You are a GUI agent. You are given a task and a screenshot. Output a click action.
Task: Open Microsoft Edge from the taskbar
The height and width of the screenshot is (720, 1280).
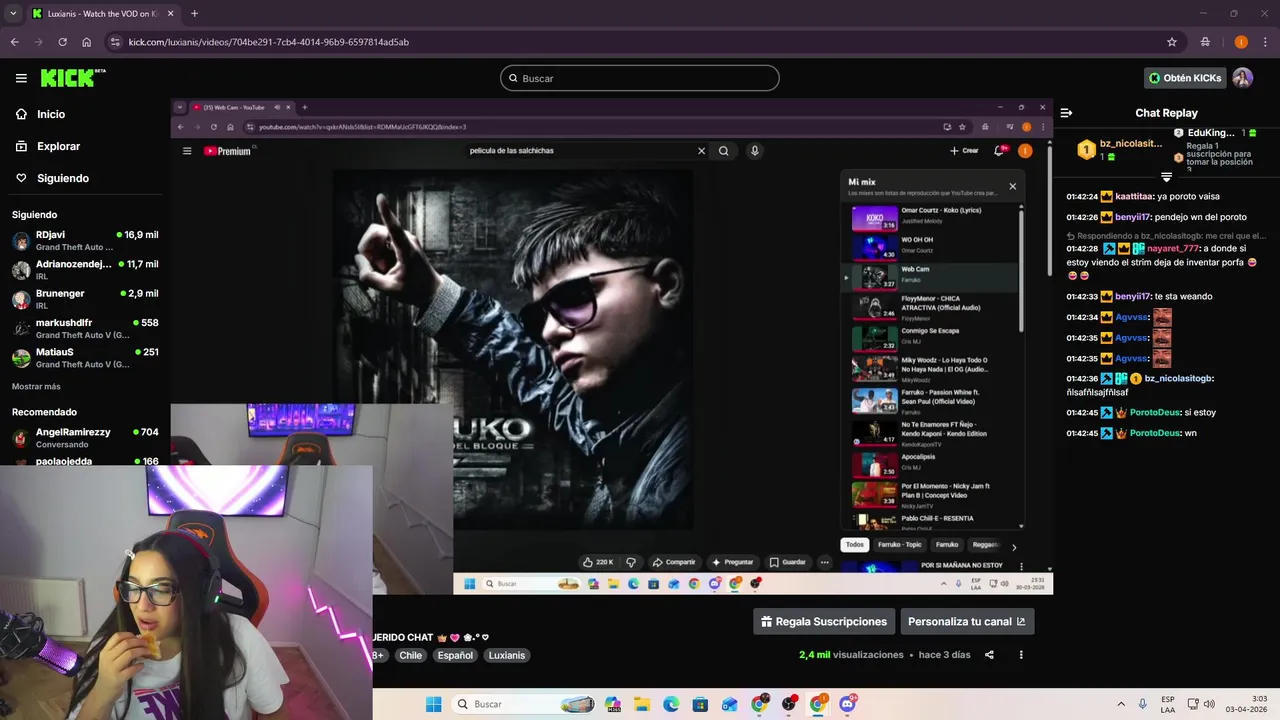click(x=670, y=704)
